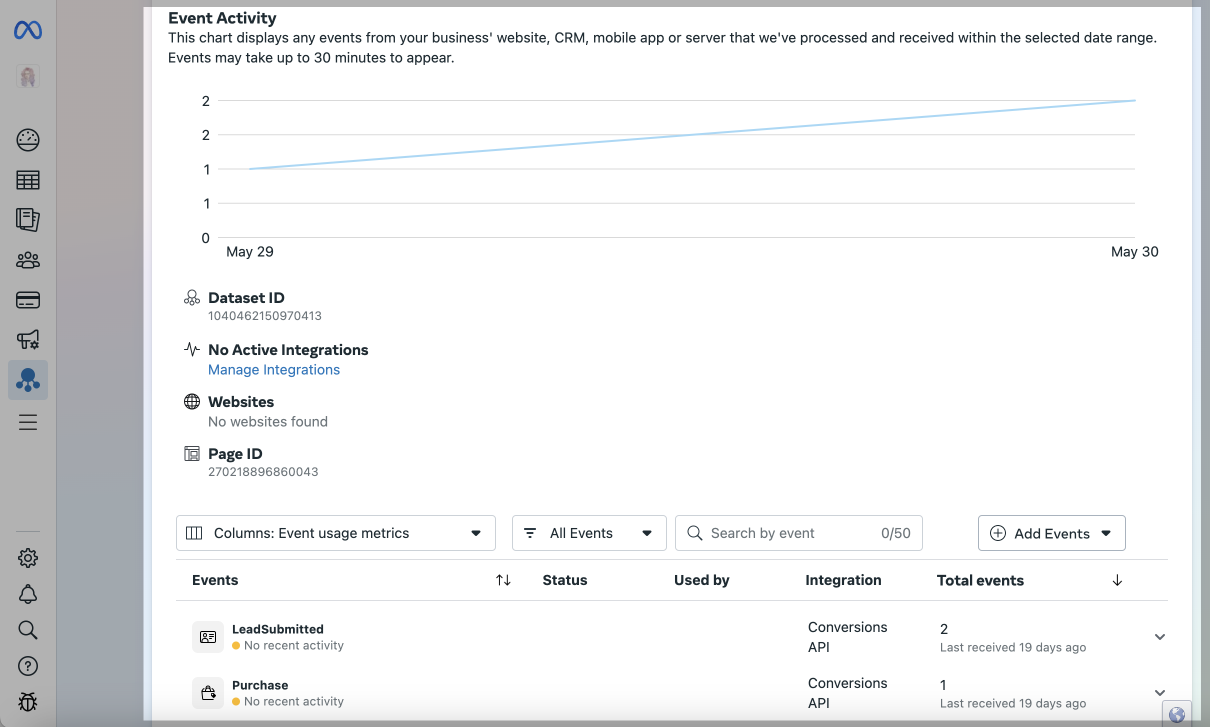
Task: Open Campaigns table grid icon in sidebar
Action: (x=28, y=180)
